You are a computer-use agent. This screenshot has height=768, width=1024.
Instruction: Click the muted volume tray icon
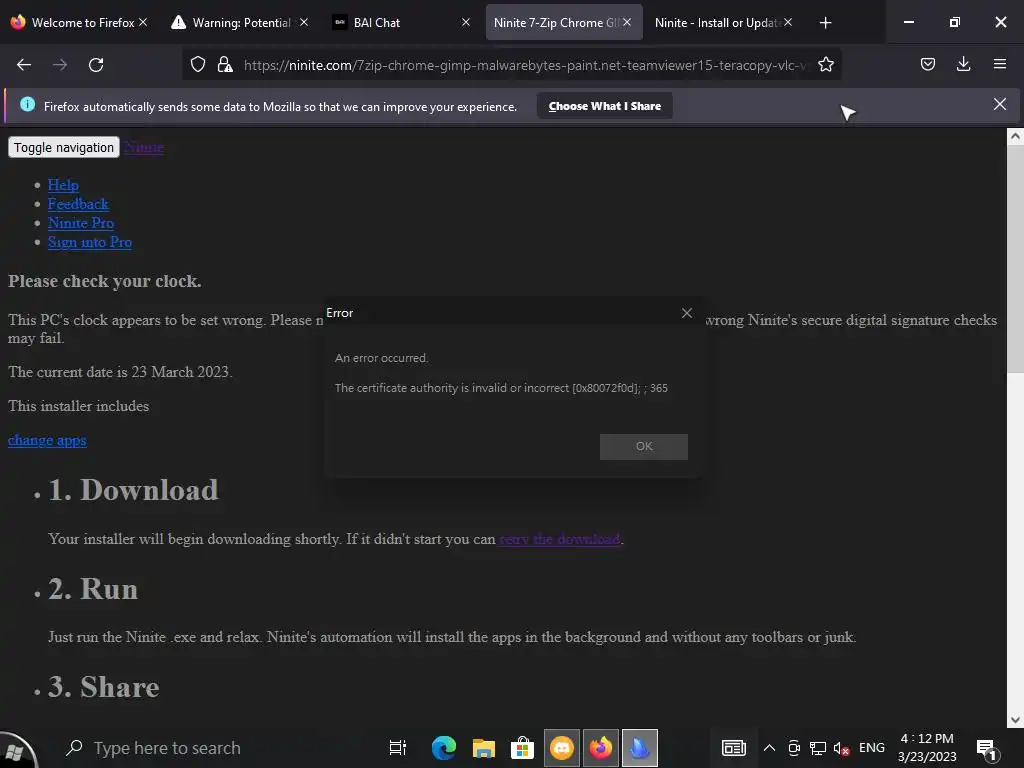point(841,748)
